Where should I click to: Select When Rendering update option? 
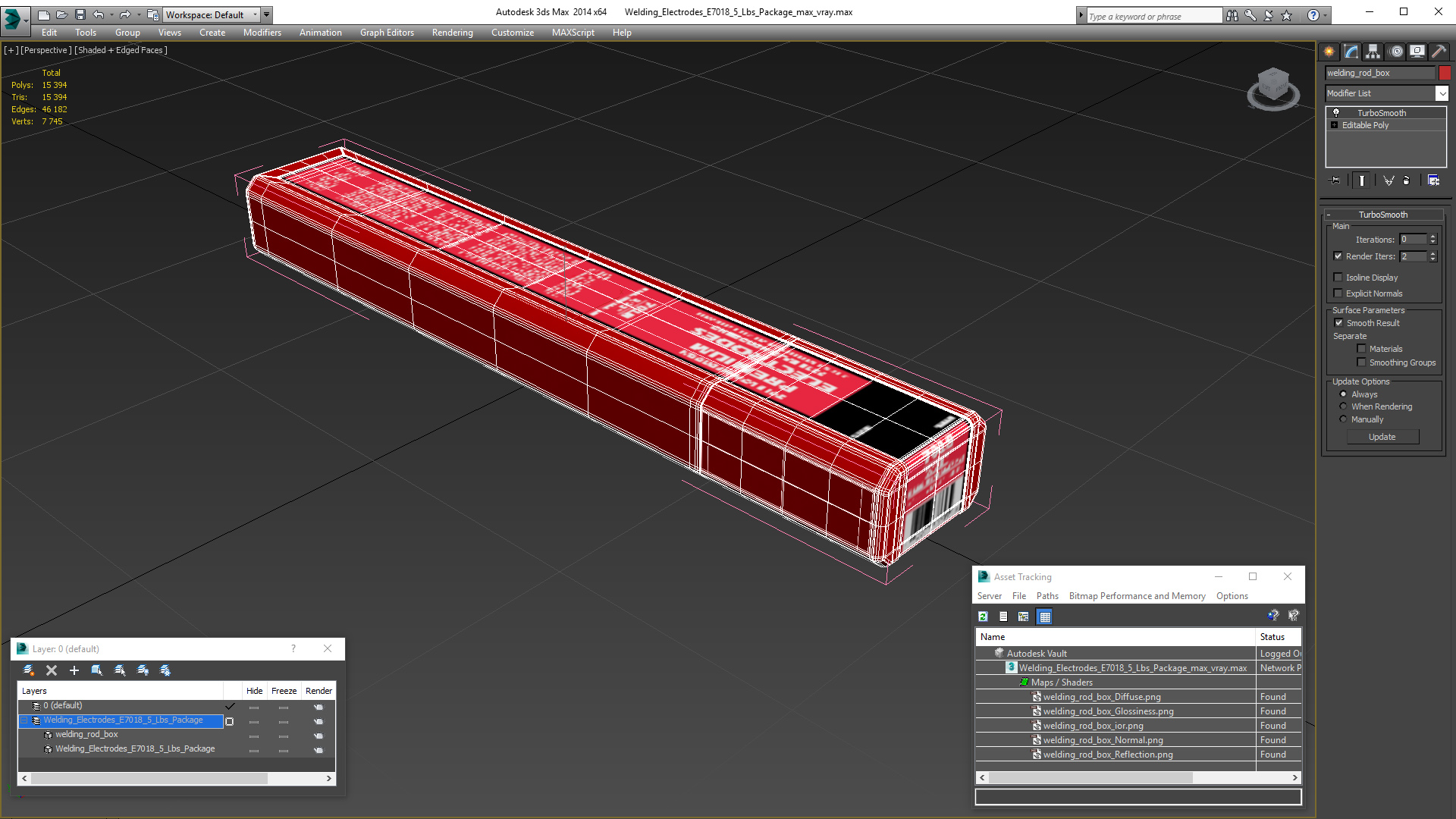point(1344,406)
